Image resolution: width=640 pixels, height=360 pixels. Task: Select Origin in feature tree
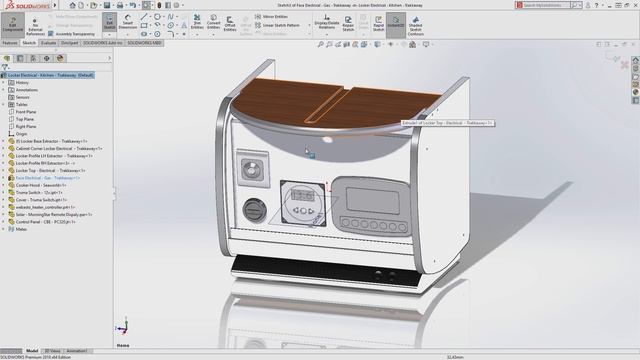[x=18, y=134]
